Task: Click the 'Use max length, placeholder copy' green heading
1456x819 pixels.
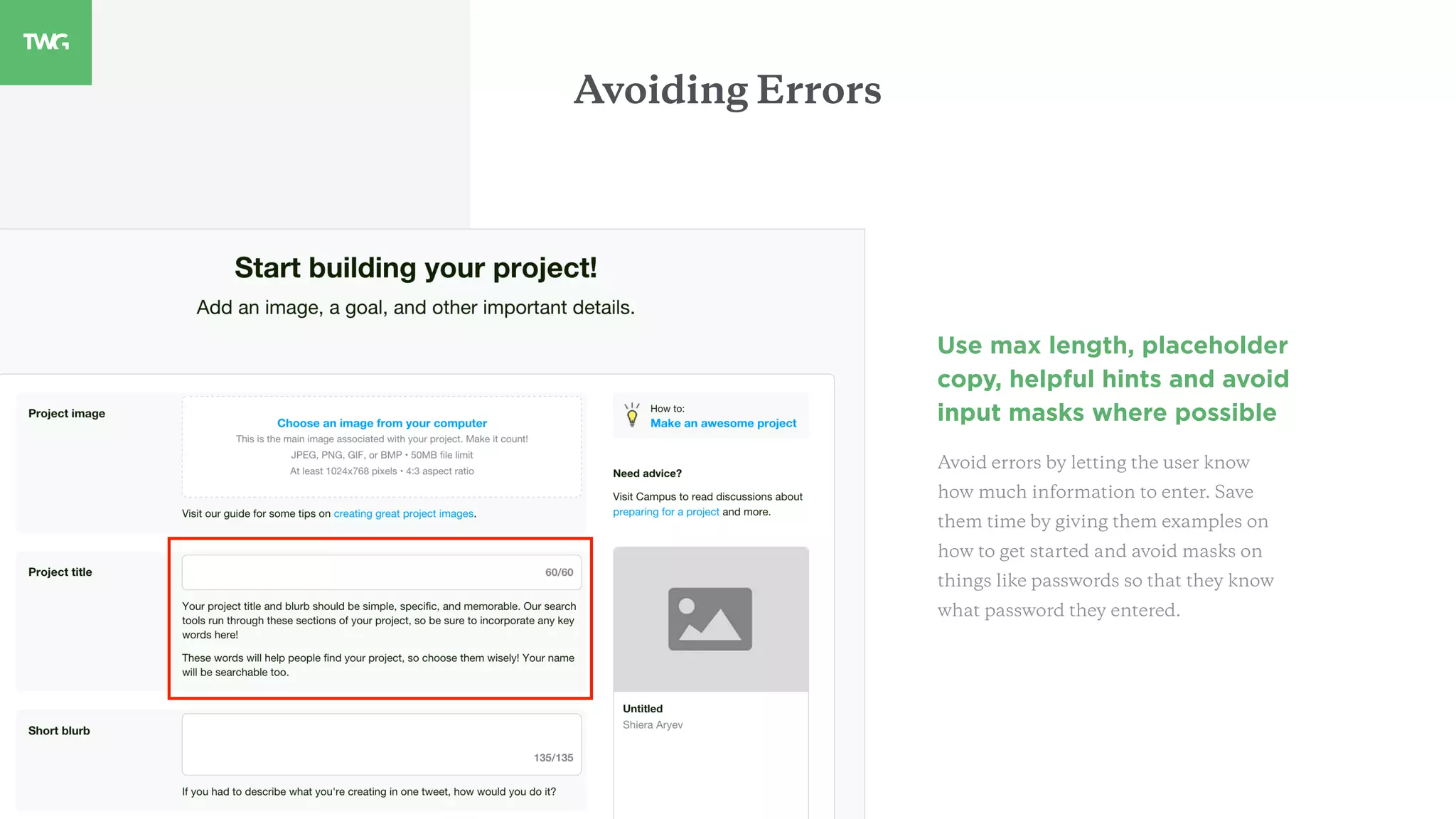Action: 1113,379
